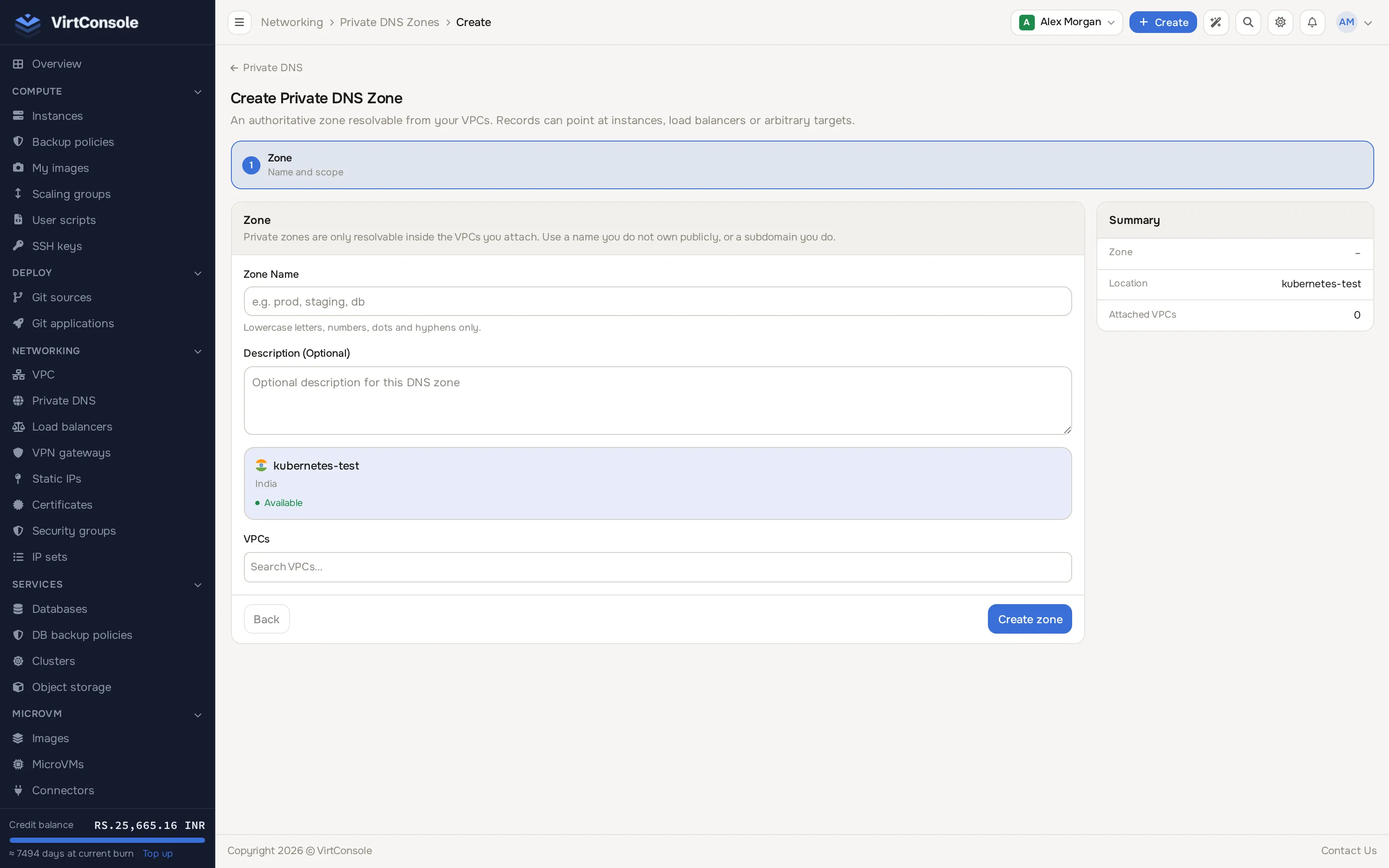Click the Top up link
Image resolution: width=1389 pixels, height=868 pixels.
coord(157,854)
